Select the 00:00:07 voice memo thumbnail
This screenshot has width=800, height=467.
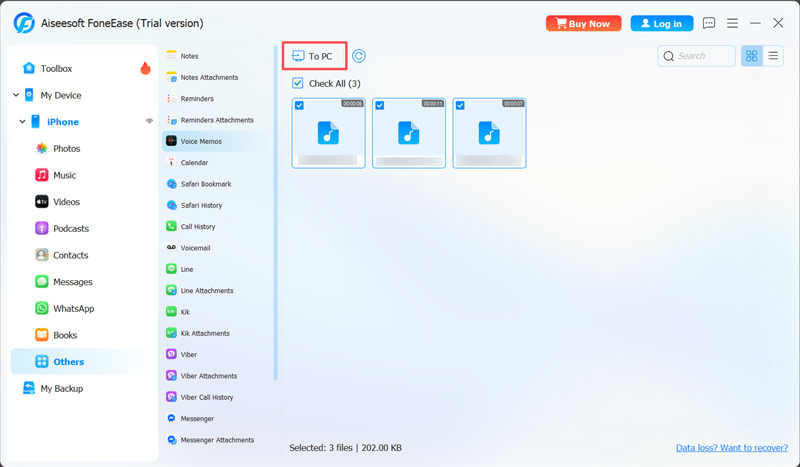(x=489, y=133)
